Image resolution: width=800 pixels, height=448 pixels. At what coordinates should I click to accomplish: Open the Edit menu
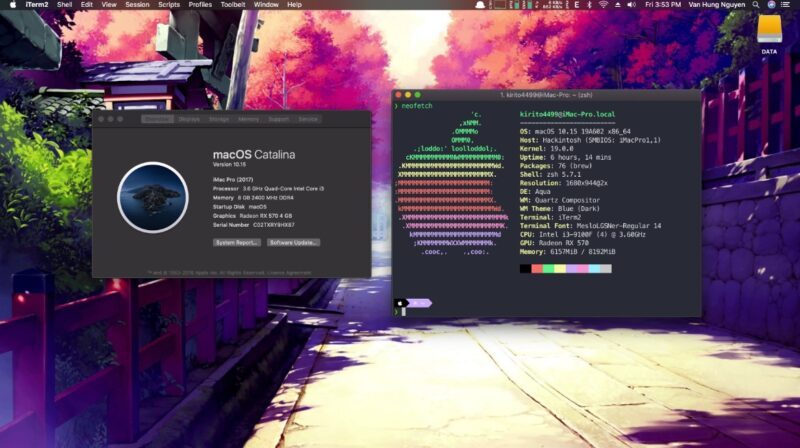tap(87, 5)
